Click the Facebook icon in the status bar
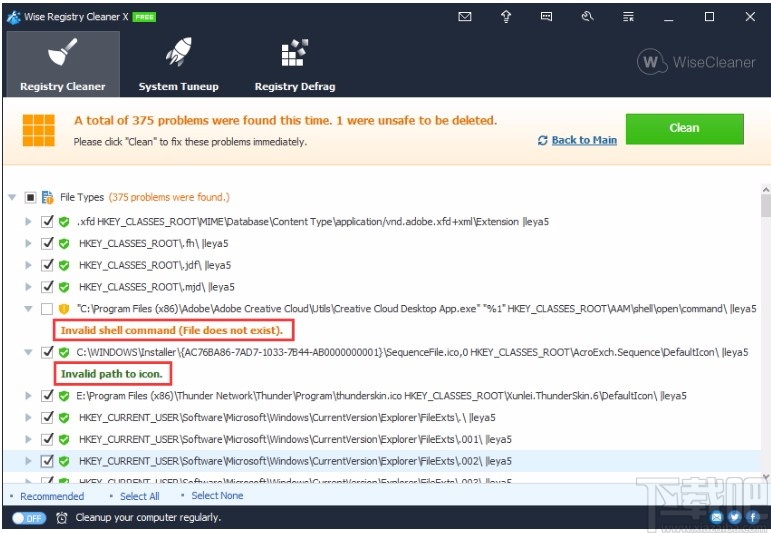This screenshot has width=771, height=533. click(x=752, y=517)
